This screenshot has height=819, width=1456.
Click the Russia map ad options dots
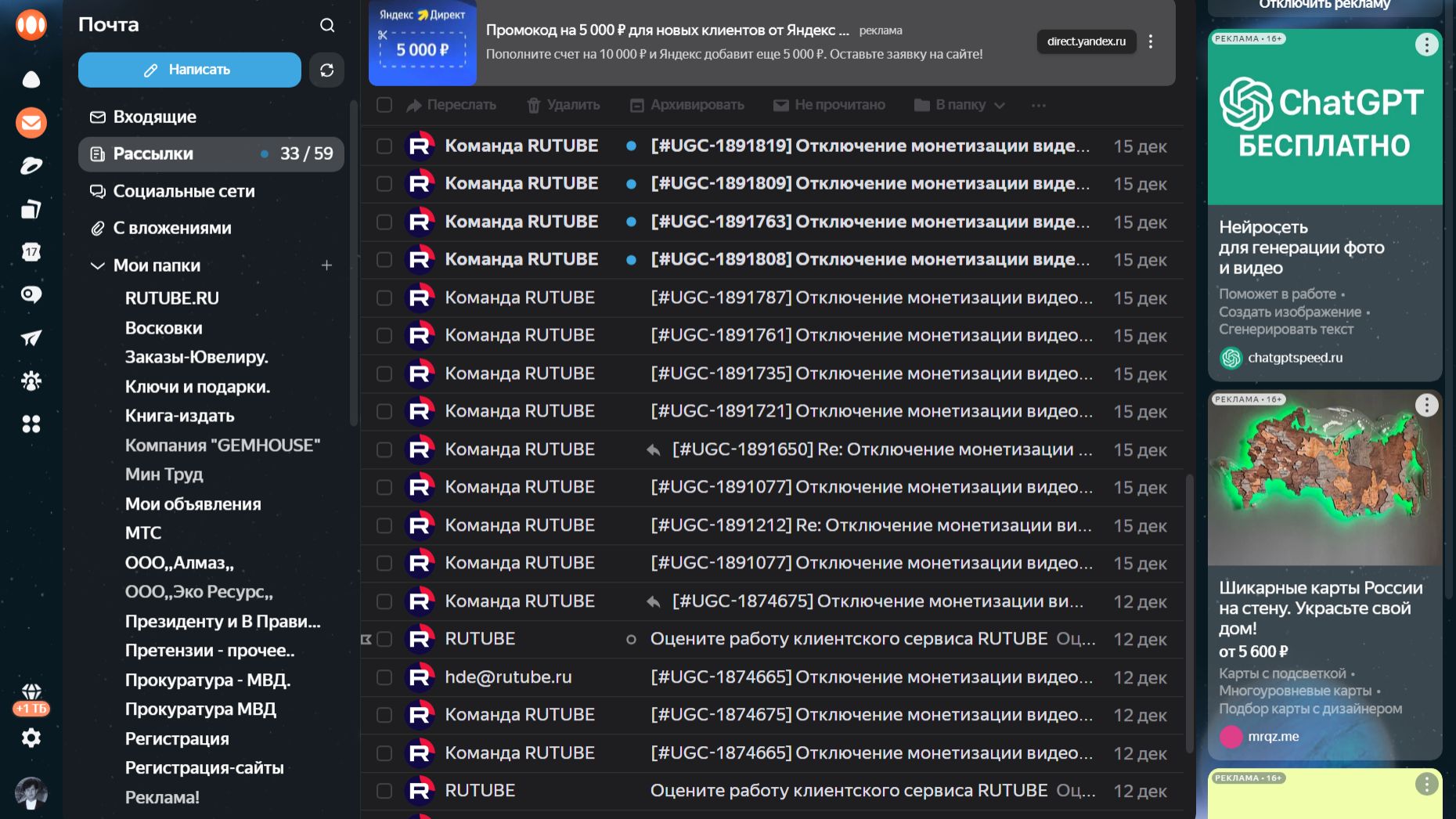(x=1426, y=405)
